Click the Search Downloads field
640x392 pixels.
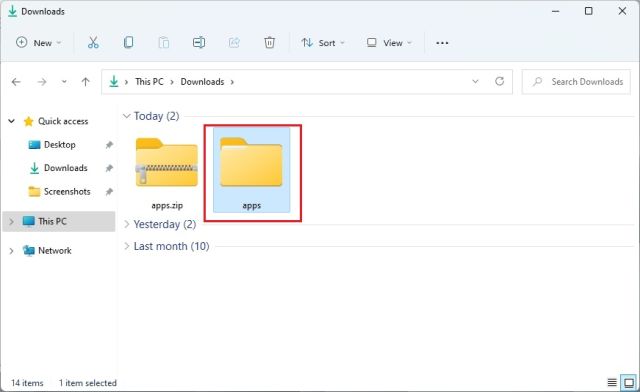[576, 82]
